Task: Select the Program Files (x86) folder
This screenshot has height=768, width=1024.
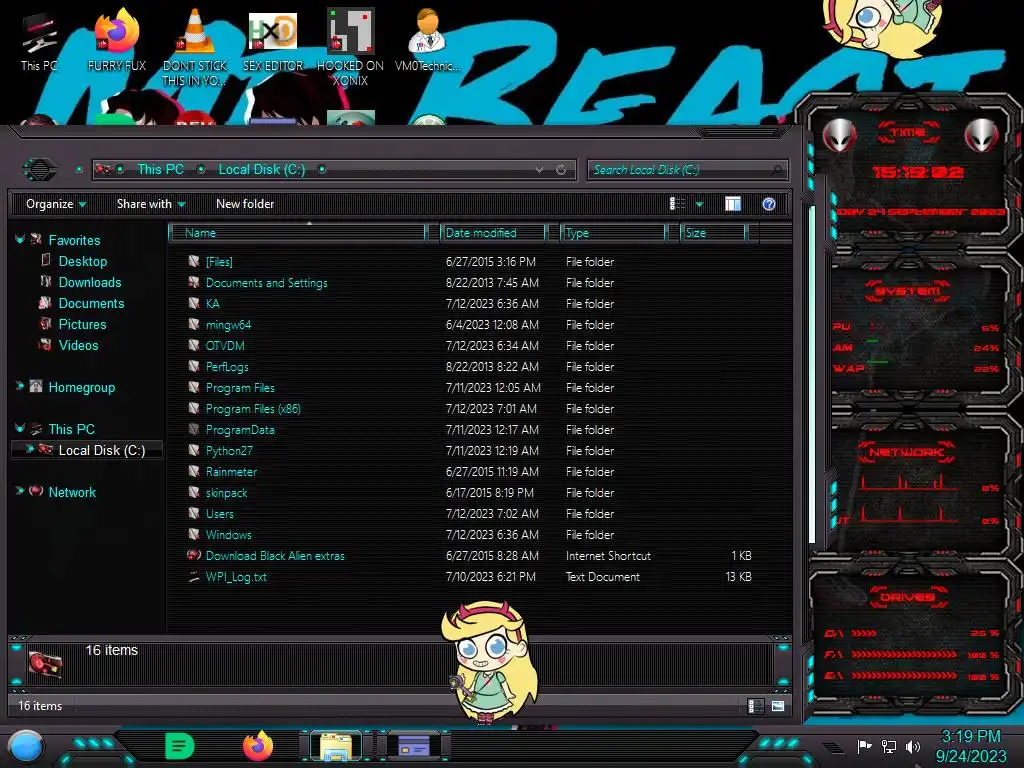Action: point(253,409)
